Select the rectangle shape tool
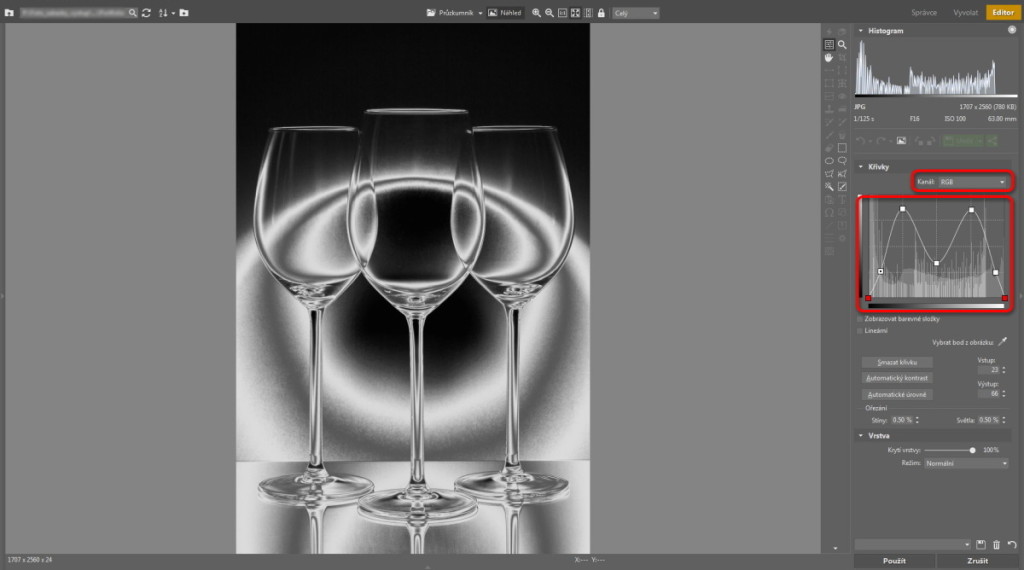Image resolution: width=1024 pixels, height=570 pixels. (842, 148)
